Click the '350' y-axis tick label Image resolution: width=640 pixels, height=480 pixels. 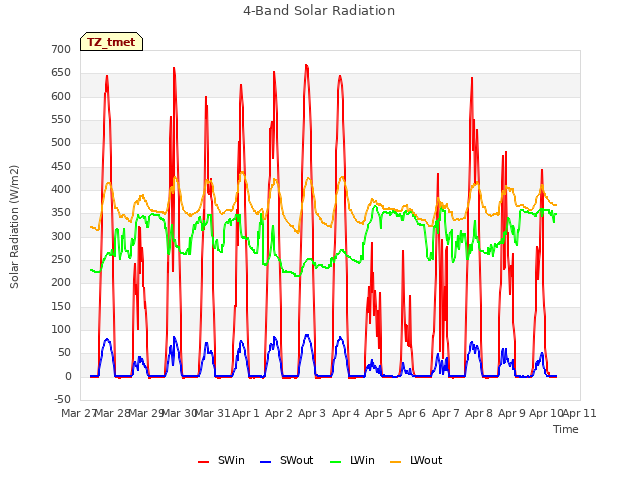click(61, 213)
